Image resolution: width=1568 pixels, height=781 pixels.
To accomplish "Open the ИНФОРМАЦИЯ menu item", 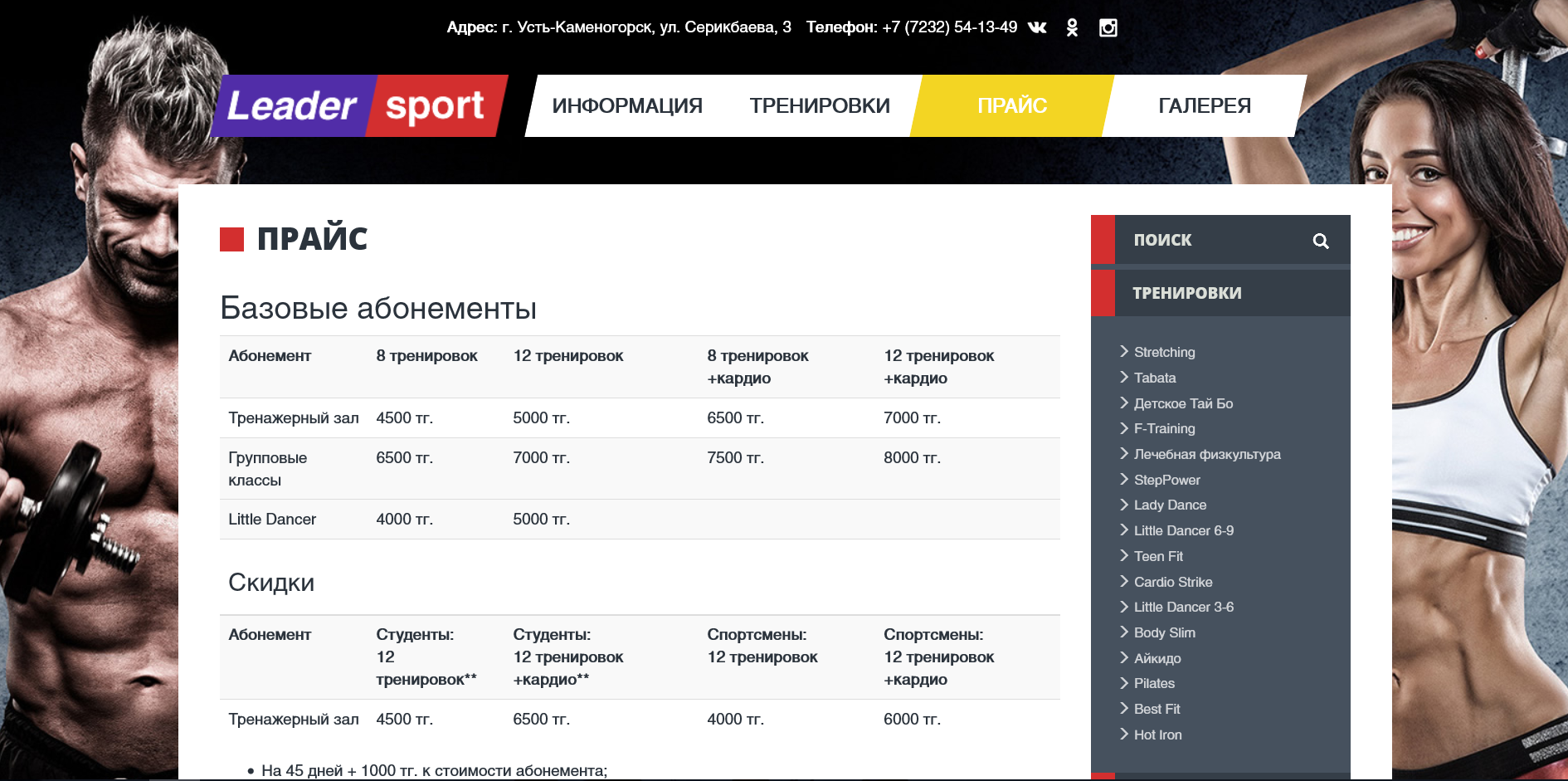I will click(627, 105).
